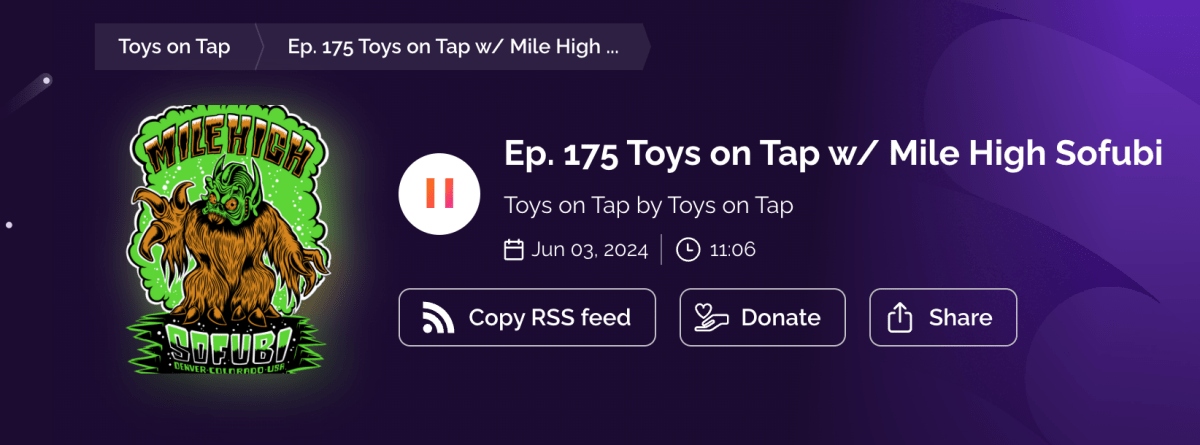This screenshot has height=445, width=1200.
Task: Select the Ep. 175 breadcrumb item
Action: tap(453, 47)
